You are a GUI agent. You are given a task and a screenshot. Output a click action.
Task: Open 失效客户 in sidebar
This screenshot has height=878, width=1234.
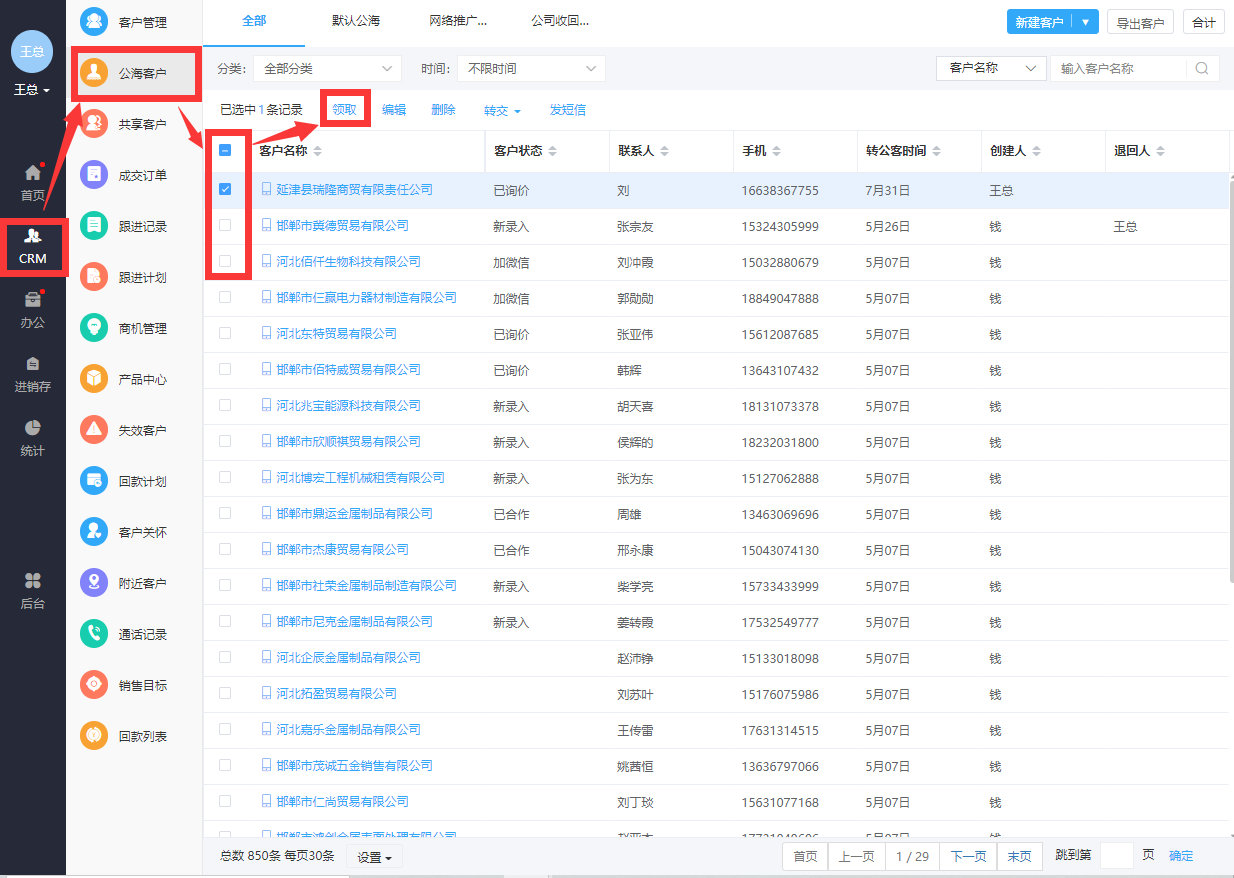click(x=134, y=430)
